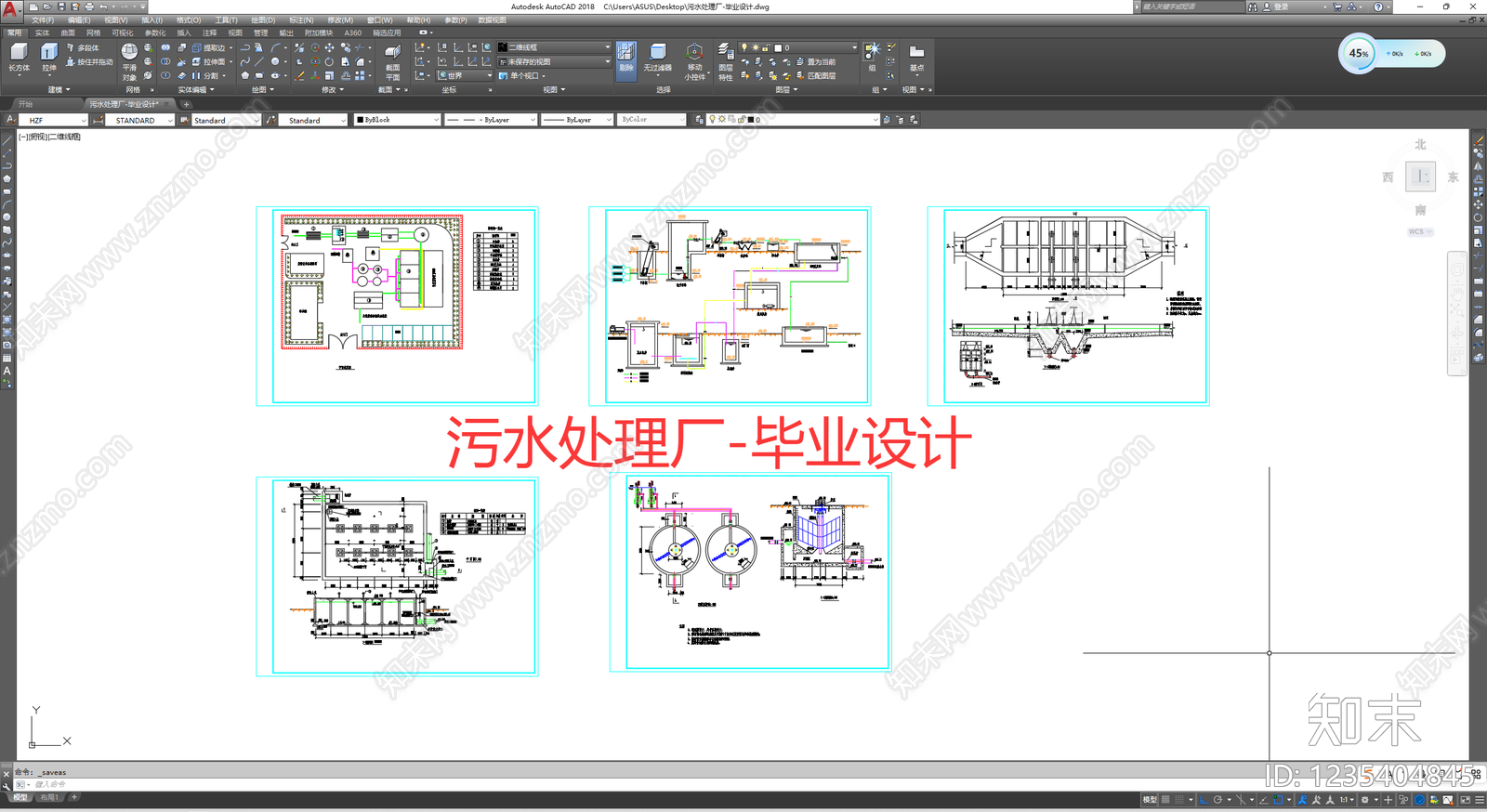
Task: Open the 截面平面 section plane tool
Action: coord(392,61)
